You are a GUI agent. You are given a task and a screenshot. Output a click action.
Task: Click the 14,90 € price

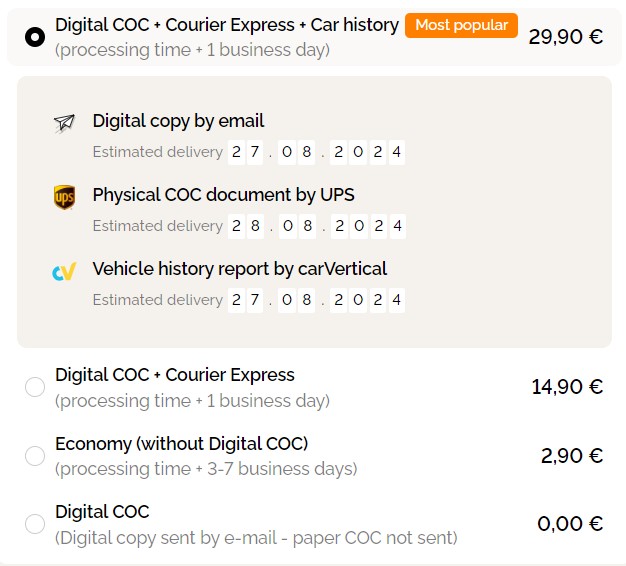[x=567, y=387]
